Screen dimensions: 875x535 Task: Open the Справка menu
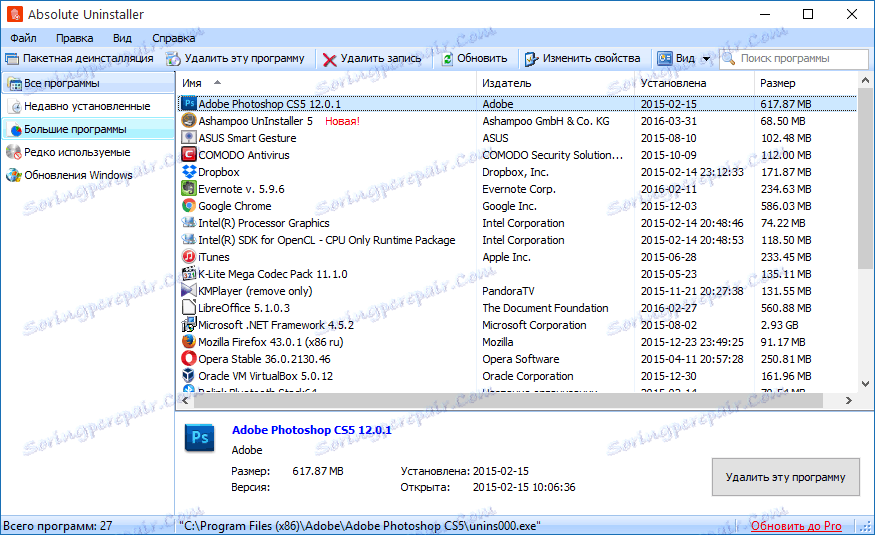click(174, 38)
